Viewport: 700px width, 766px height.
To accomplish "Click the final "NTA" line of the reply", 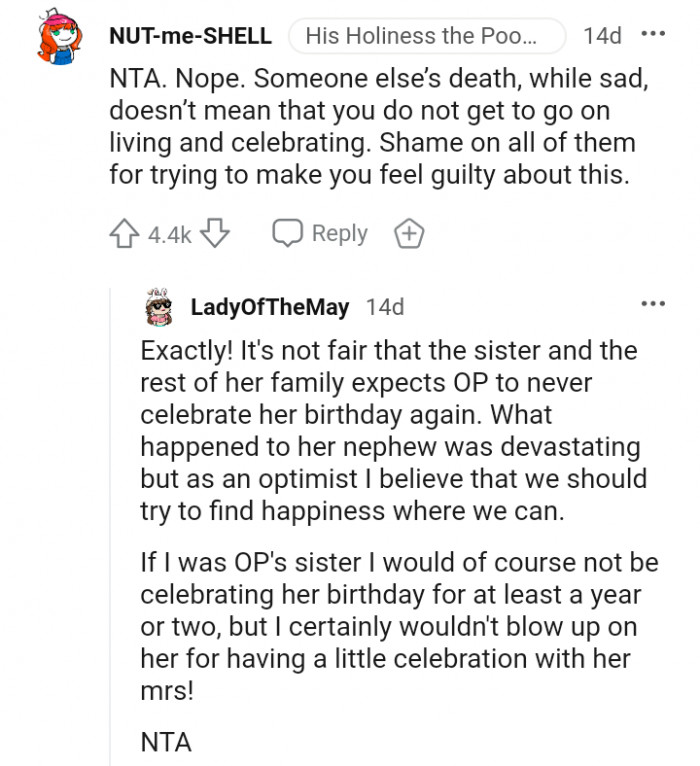I will coord(165,742).
